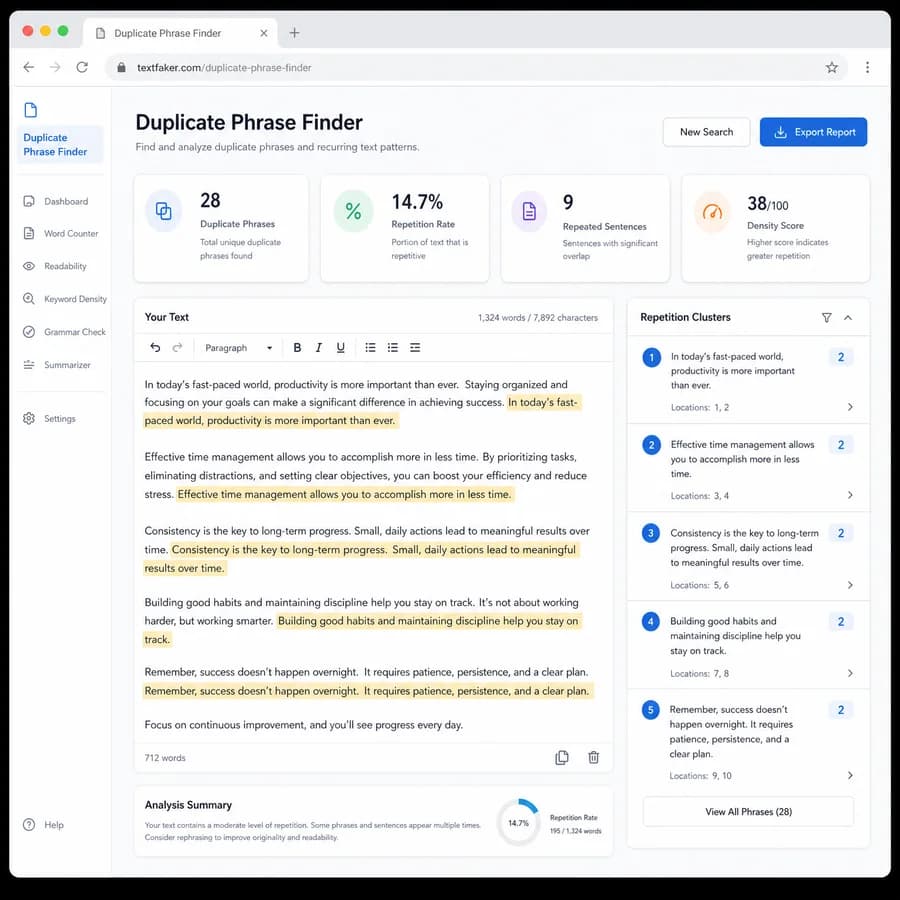Open Grammar Check in the sidebar
The width and height of the screenshot is (900, 900).
(x=63, y=332)
